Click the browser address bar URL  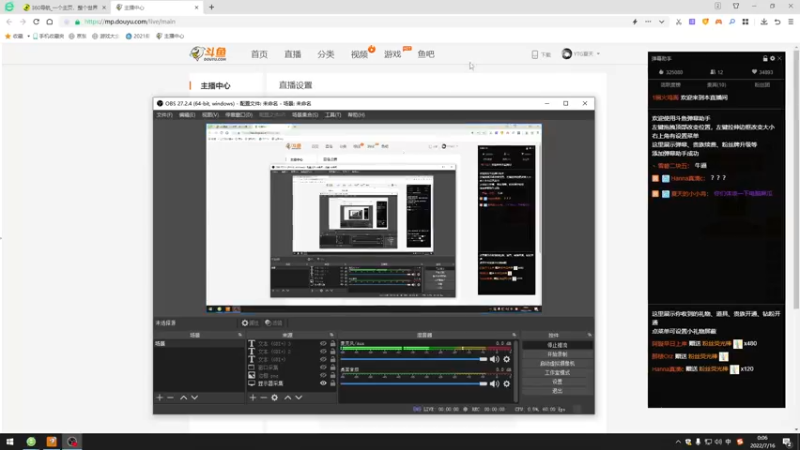[x=130, y=22]
